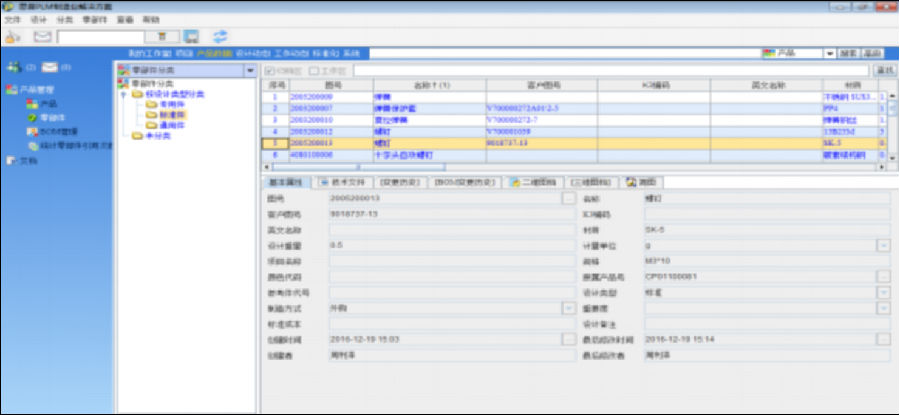
Task: Click the blue refresh arrows icon
Action: (220, 37)
